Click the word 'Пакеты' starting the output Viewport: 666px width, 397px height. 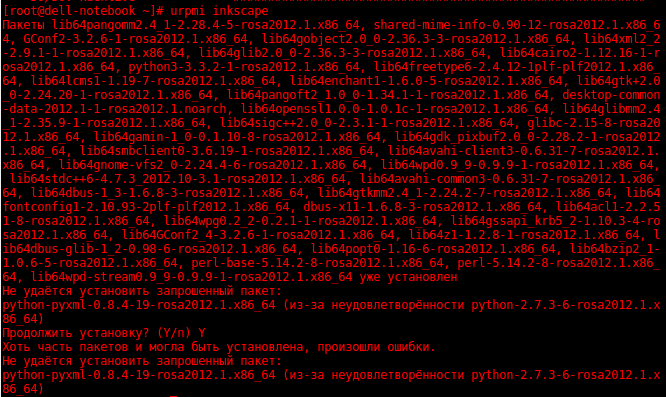[23, 25]
